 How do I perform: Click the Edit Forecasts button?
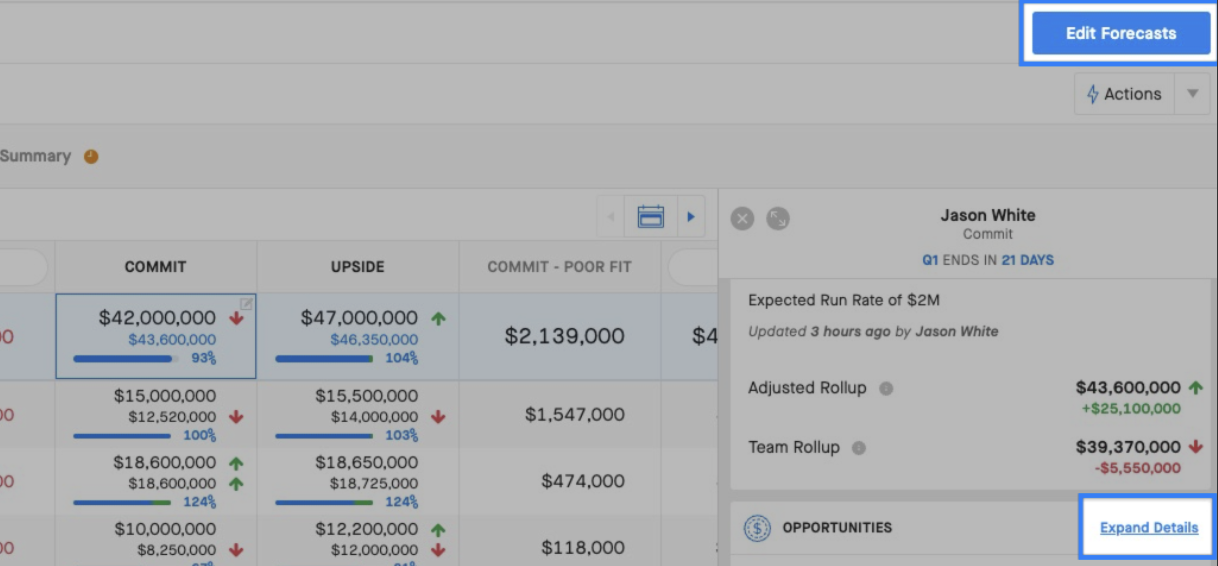click(x=1120, y=33)
